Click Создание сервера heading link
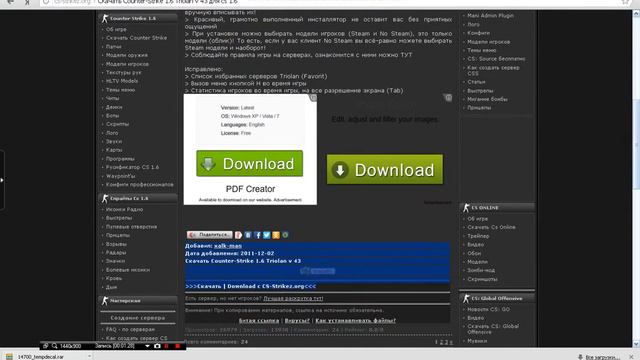Viewport: 640px width, 360px height. (x=138, y=318)
